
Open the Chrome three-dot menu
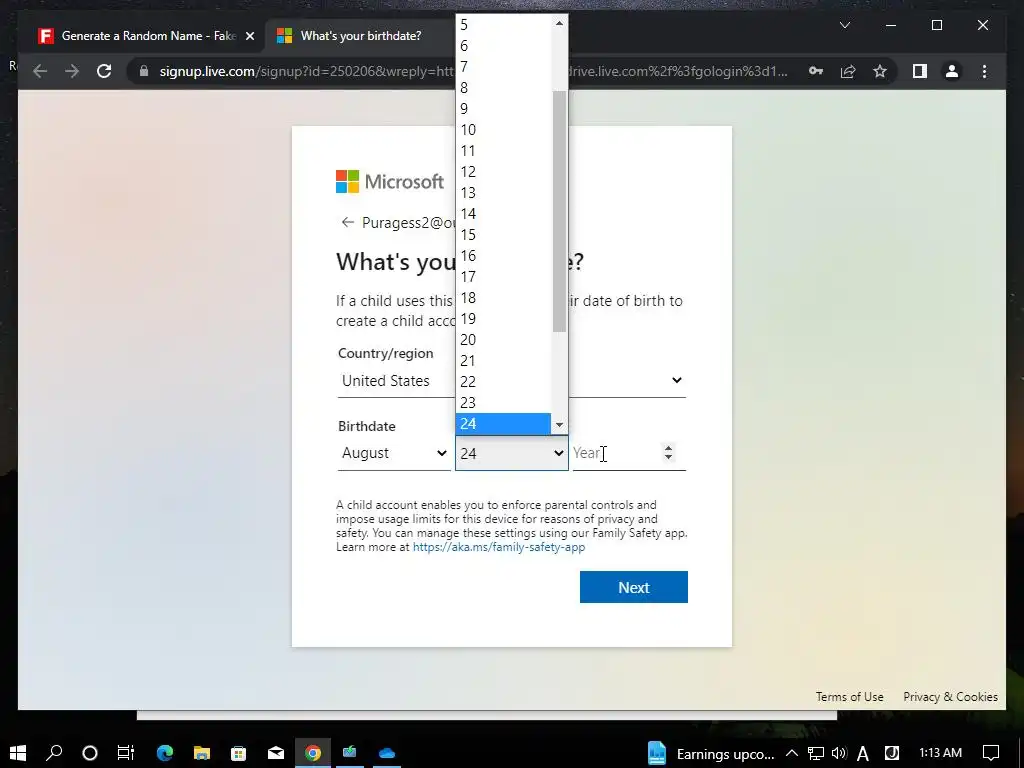pos(984,71)
